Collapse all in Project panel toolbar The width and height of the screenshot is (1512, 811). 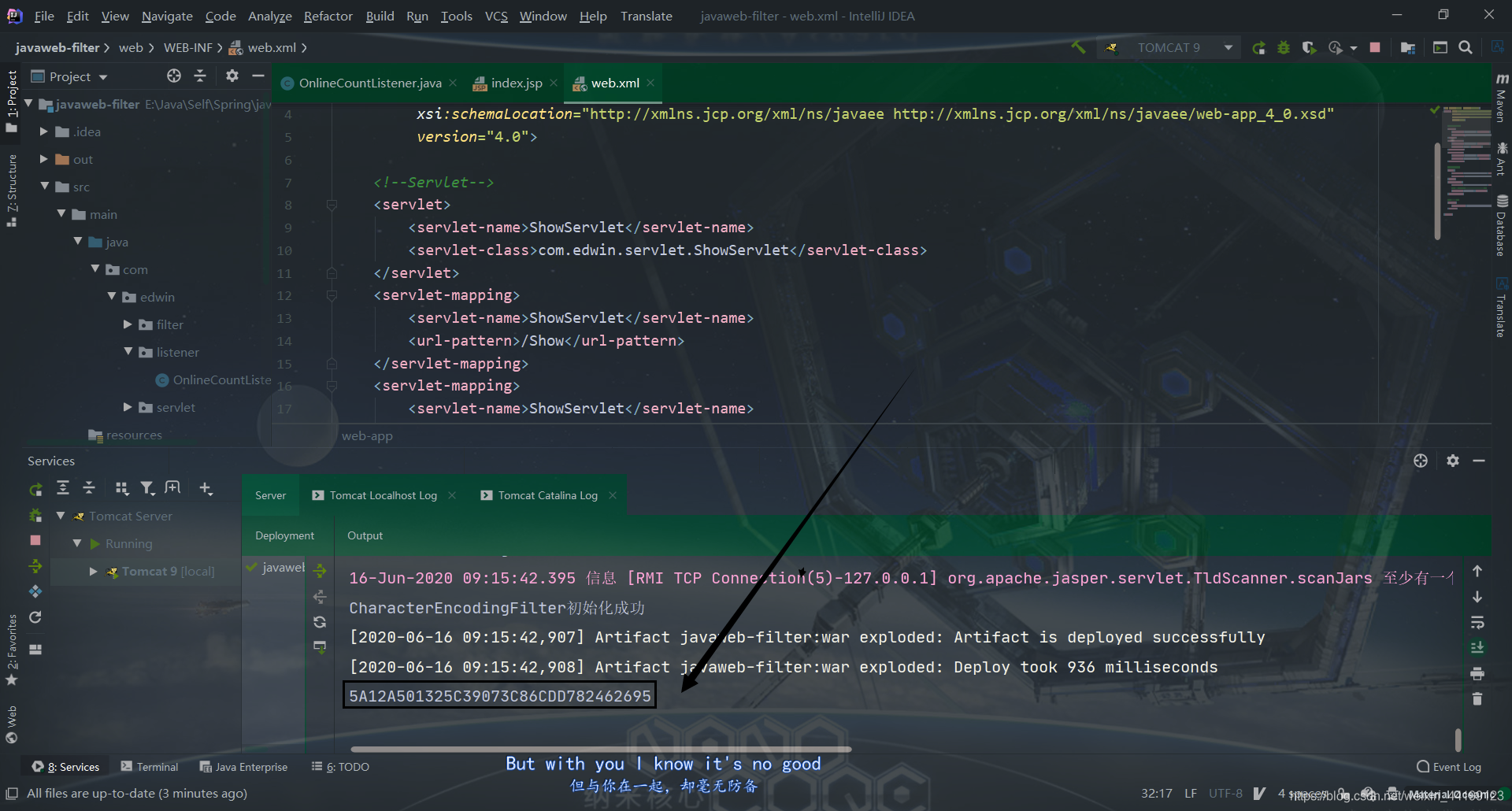pos(200,76)
